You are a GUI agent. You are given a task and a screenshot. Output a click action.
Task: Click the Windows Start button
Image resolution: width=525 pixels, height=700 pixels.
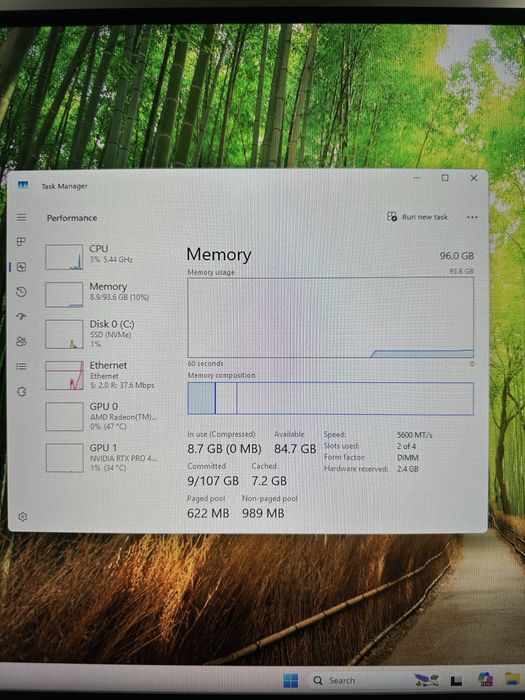click(x=291, y=680)
